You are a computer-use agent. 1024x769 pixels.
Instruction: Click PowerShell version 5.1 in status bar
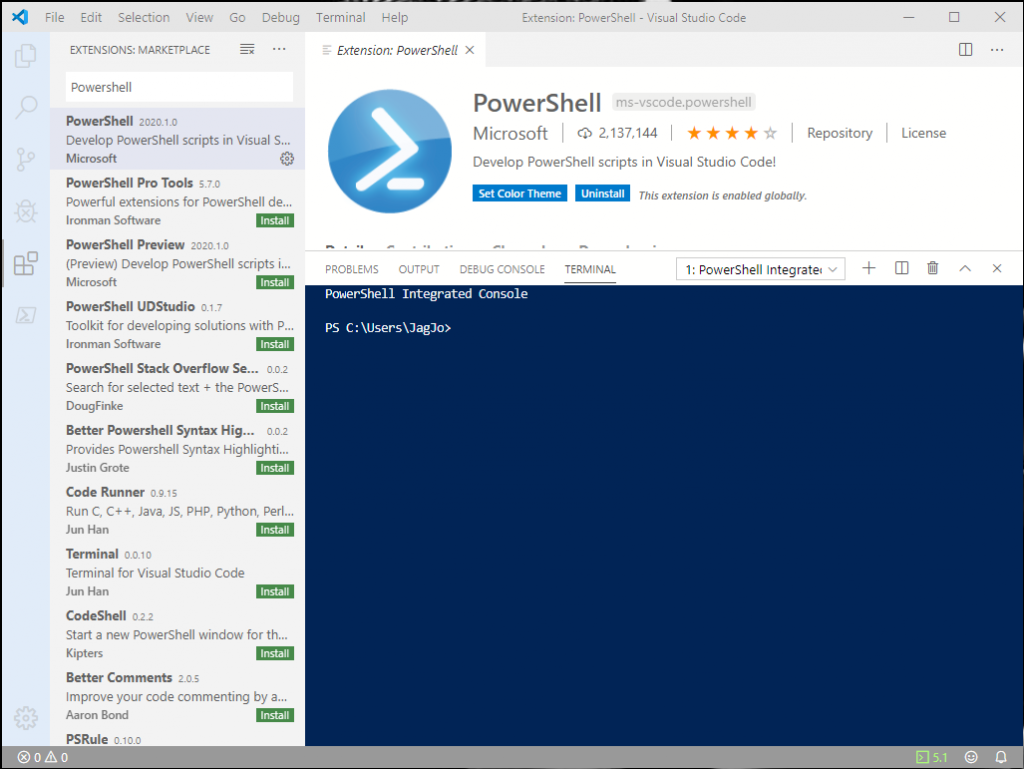[932, 757]
